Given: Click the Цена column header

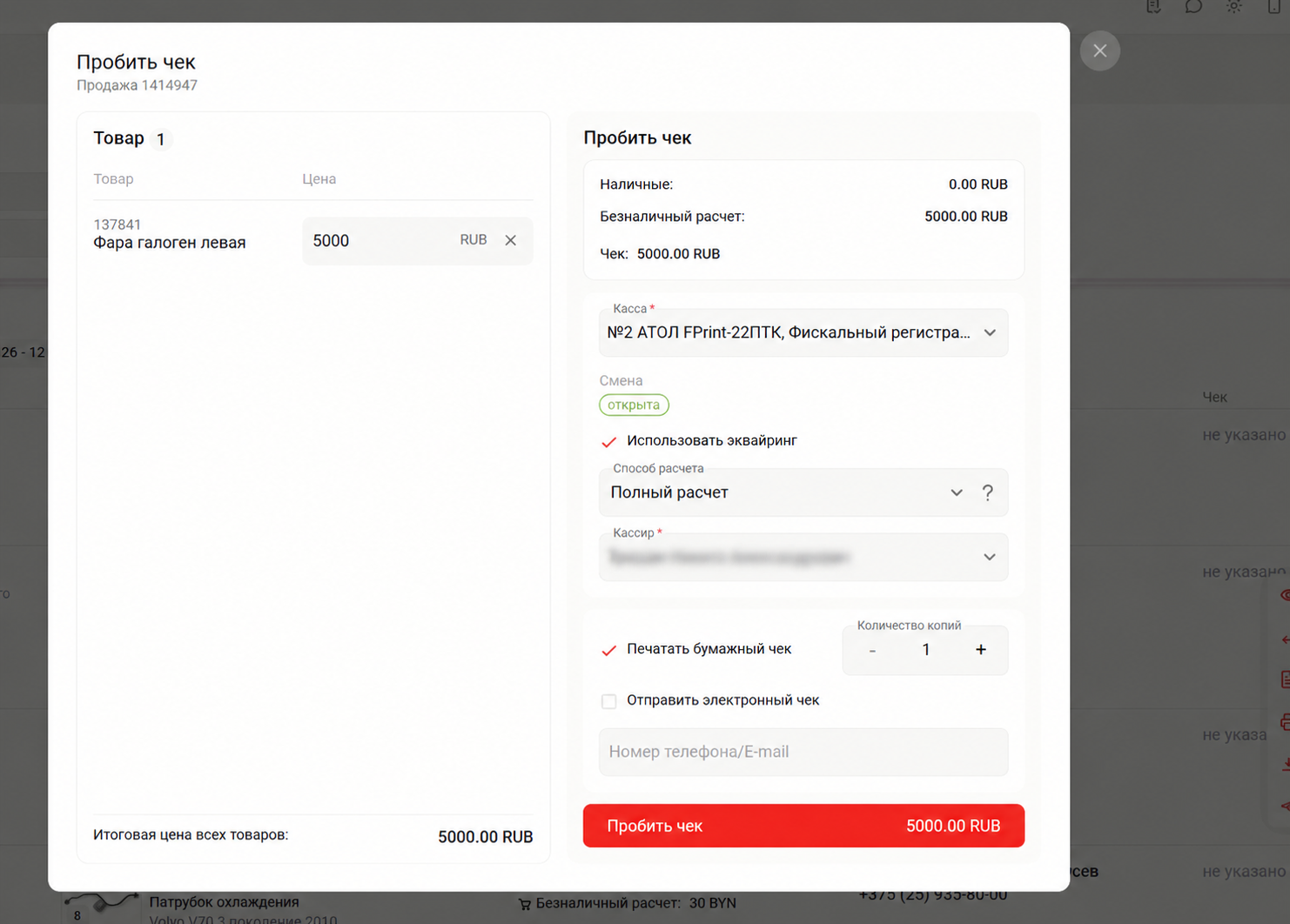Looking at the screenshot, I should click(319, 179).
